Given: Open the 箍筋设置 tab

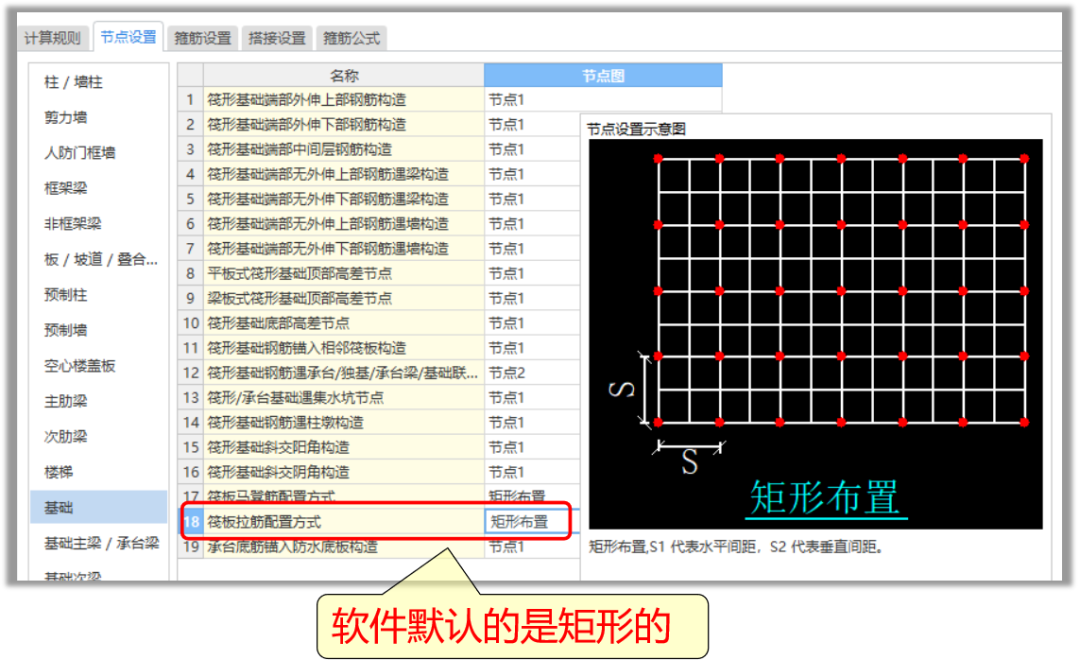Looking at the screenshot, I should (x=202, y=38).
